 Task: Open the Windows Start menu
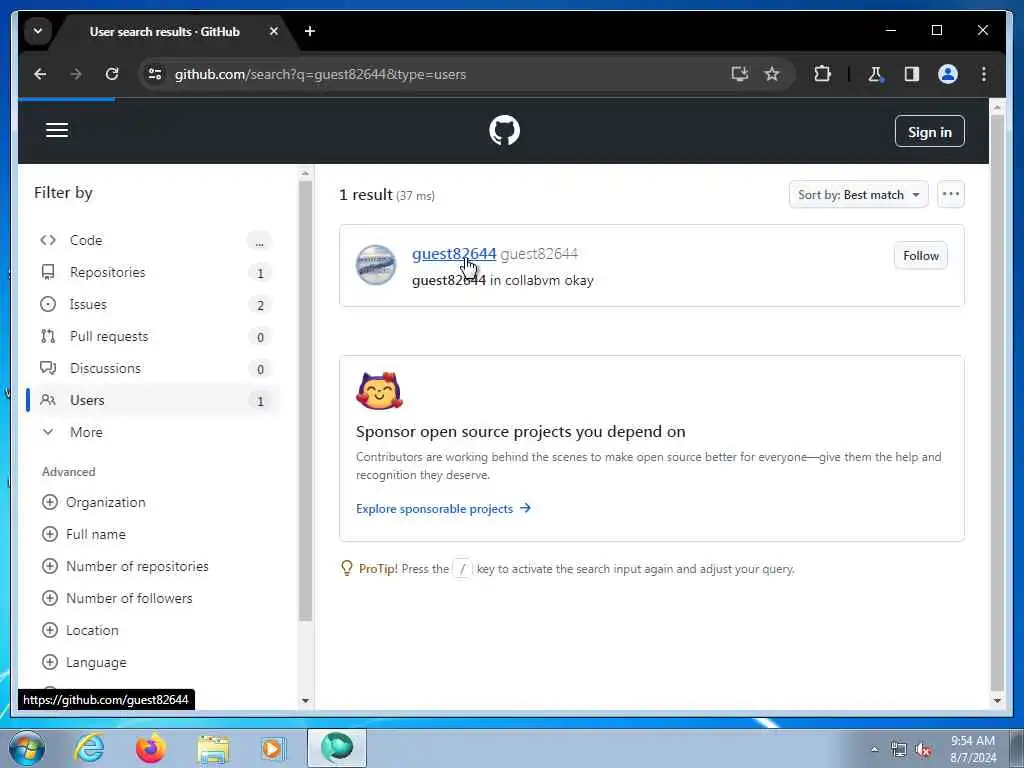pos(27,748)
